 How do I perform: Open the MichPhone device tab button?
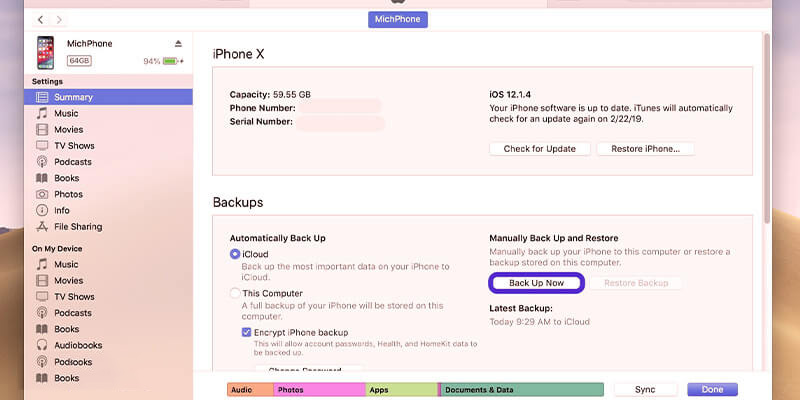tap(398, 19)
